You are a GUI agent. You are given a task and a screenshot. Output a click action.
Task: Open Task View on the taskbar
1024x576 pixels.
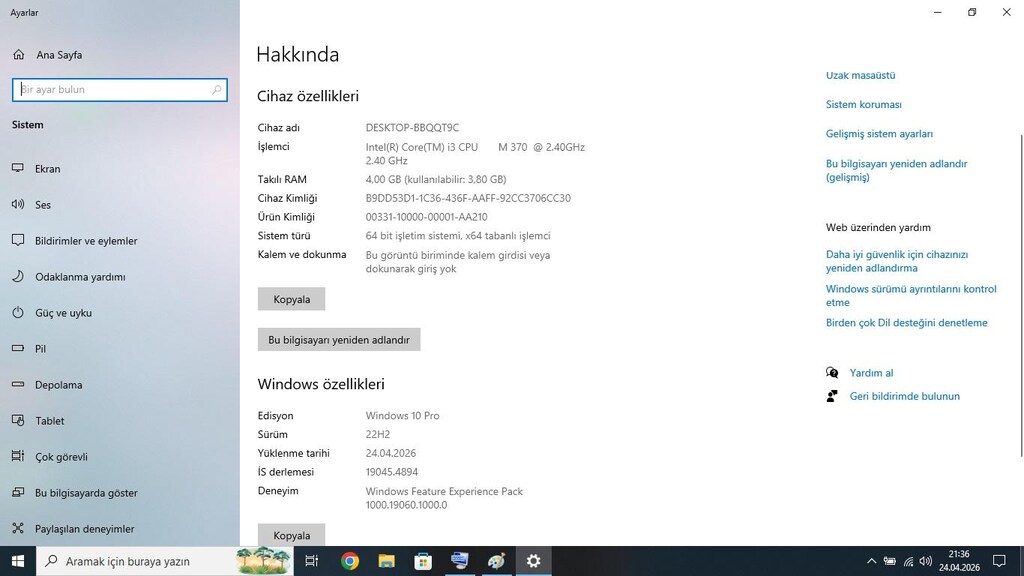[x=312, y=561]
